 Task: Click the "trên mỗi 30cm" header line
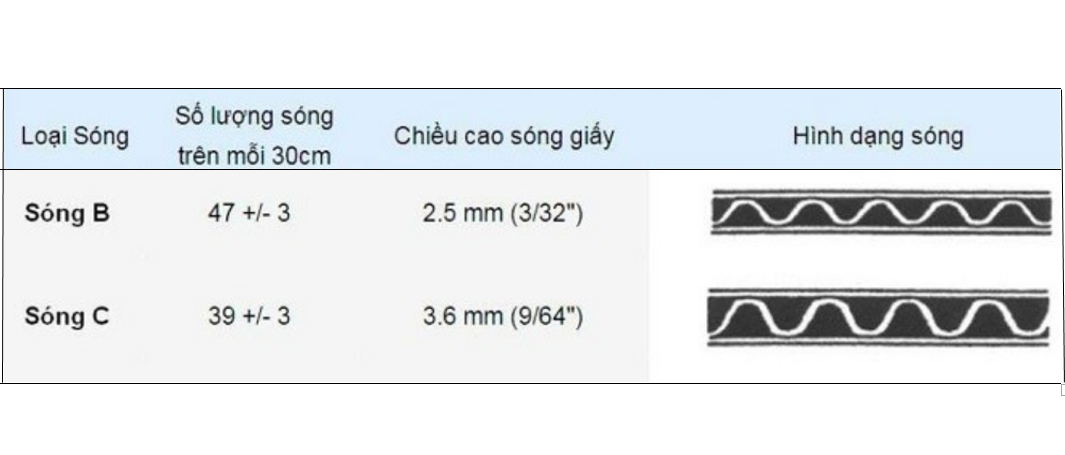(253, 158)
